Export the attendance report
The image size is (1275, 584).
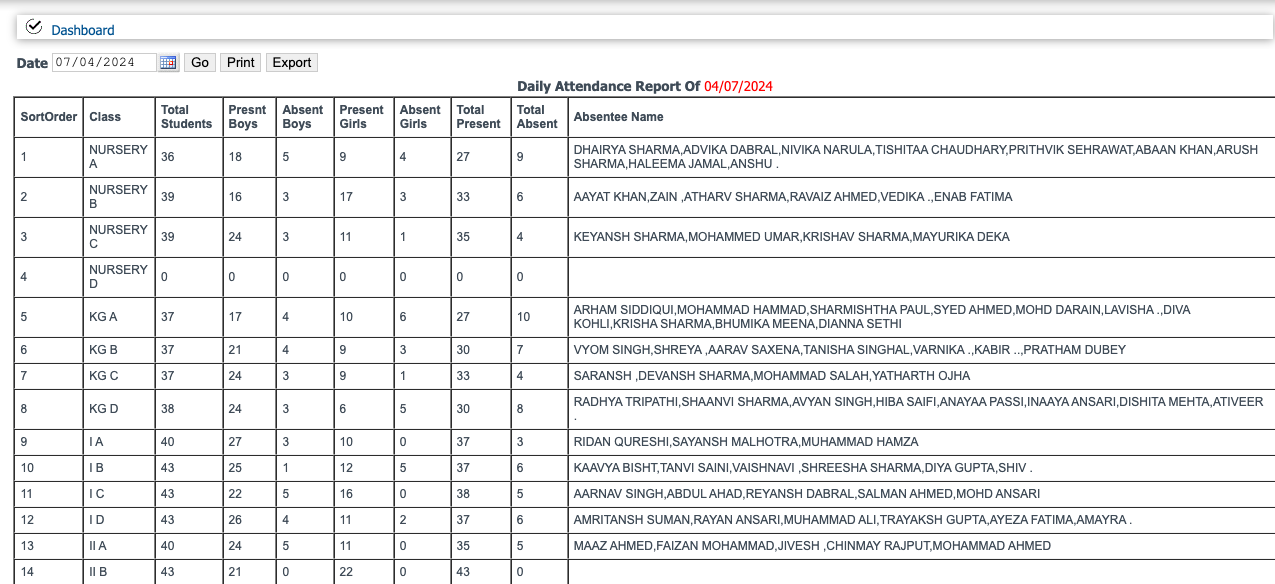pyautogui.click(x=292, y=62)
